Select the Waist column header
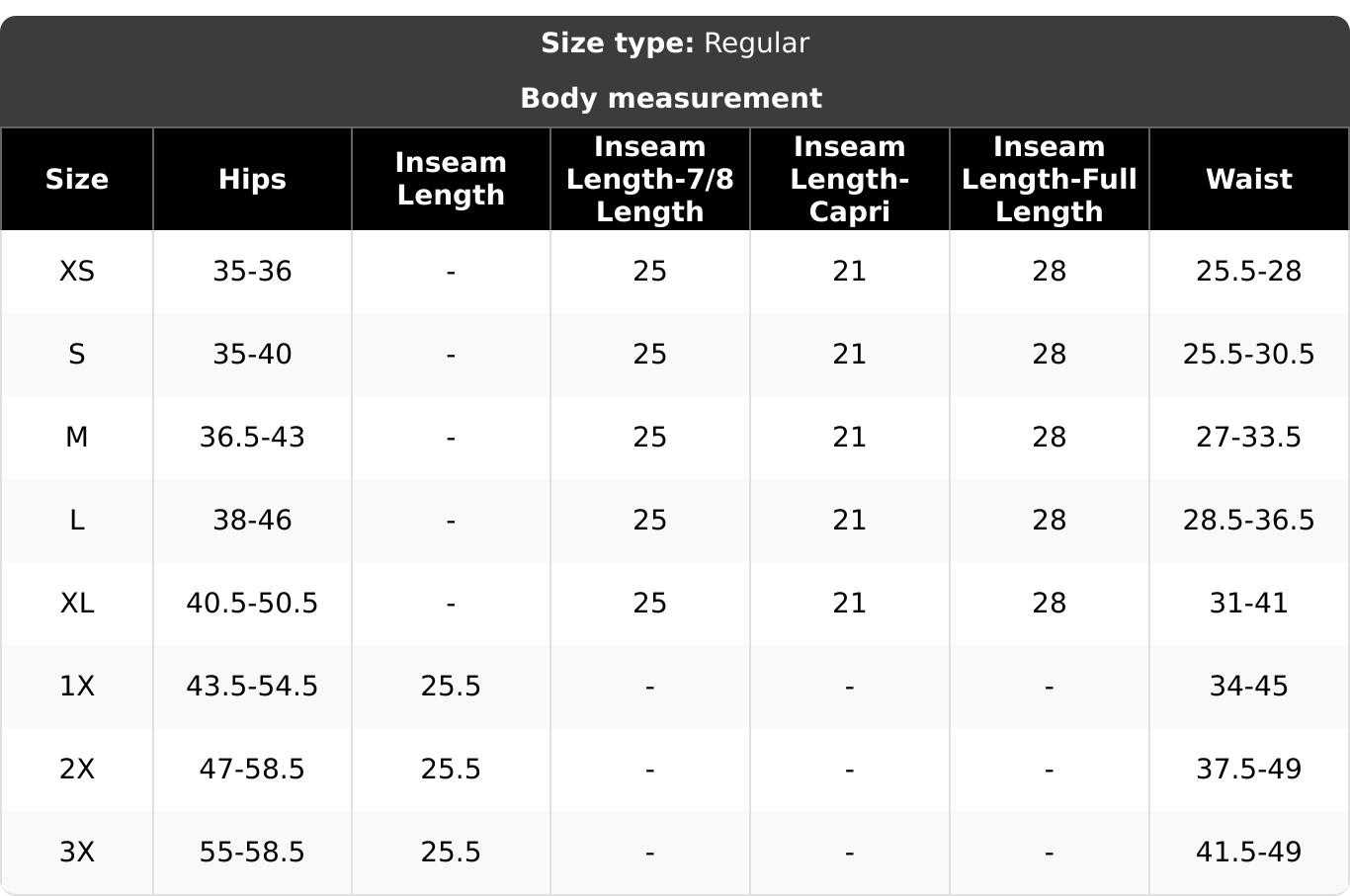 tap(1248, 179)
